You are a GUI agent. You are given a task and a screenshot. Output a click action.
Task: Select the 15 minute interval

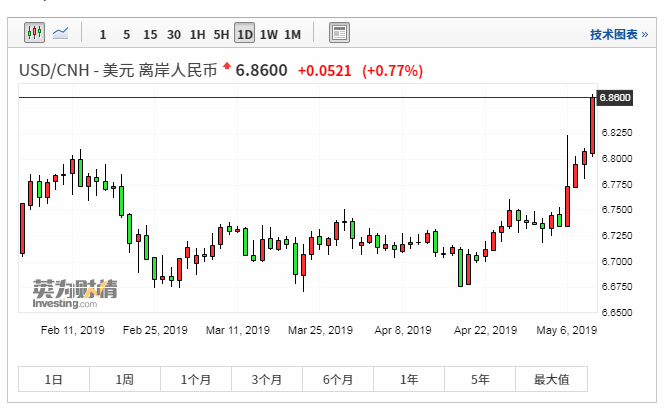[150, 34]
